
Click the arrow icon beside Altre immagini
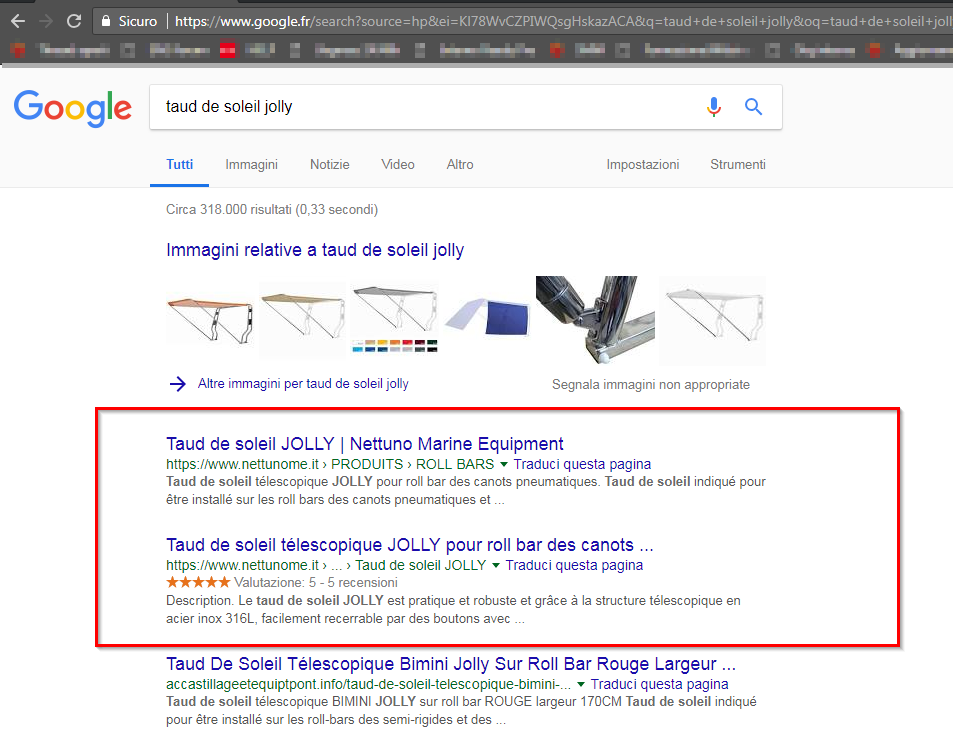tap(177, 384)
